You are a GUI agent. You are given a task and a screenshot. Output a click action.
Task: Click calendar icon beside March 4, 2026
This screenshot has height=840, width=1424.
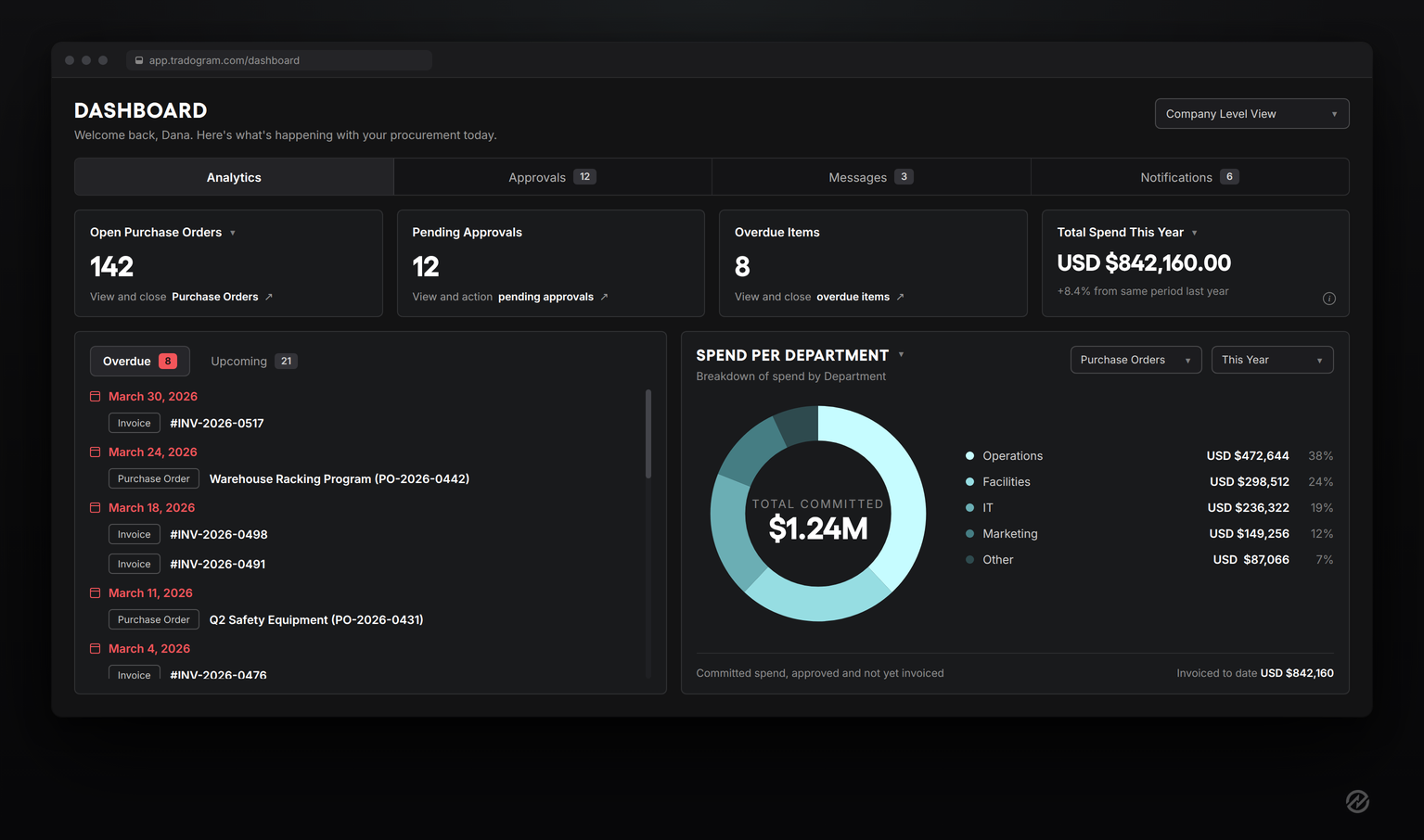tap(95, 648)
